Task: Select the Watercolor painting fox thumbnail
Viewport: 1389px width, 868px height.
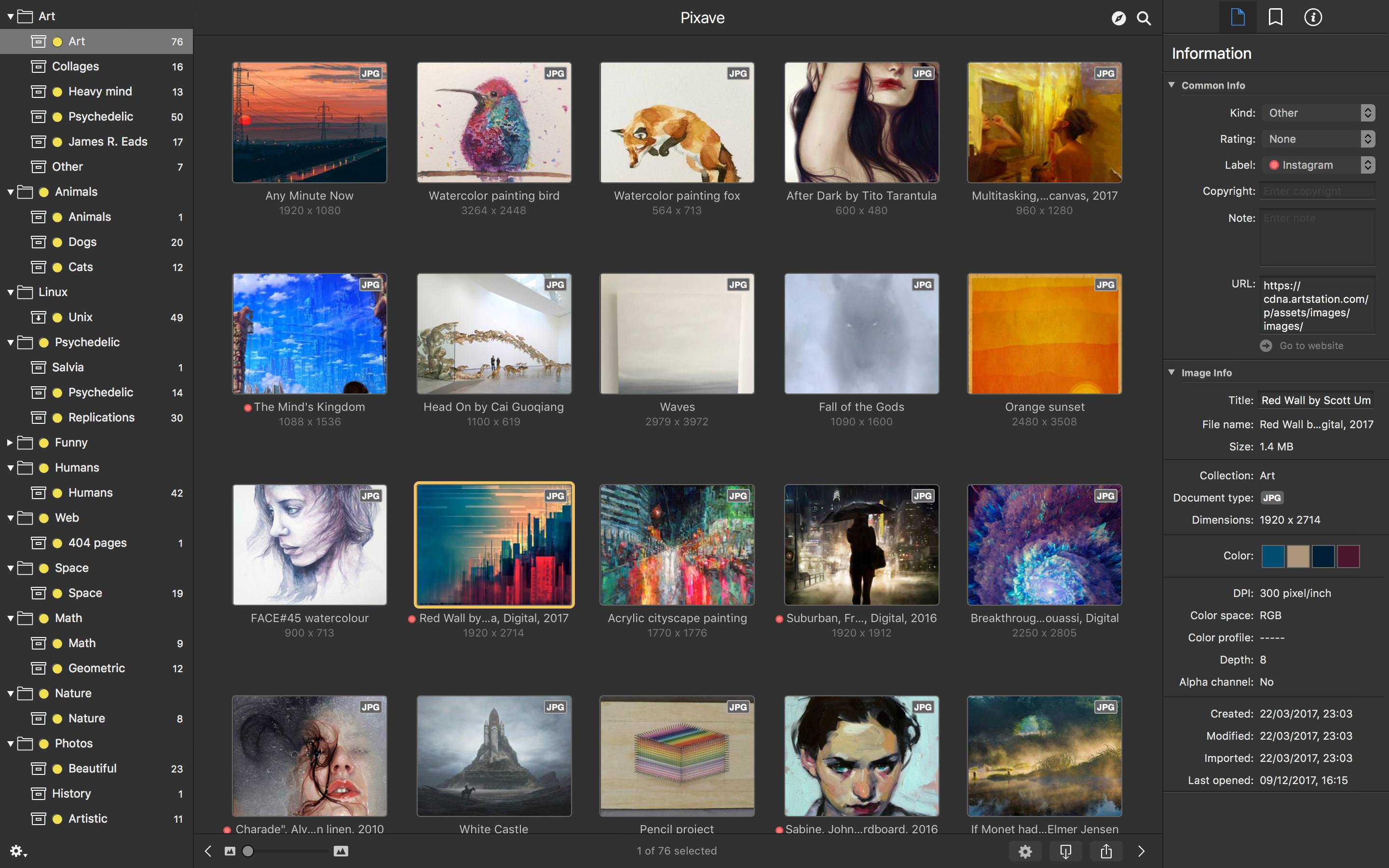Action: click(677, 123)
